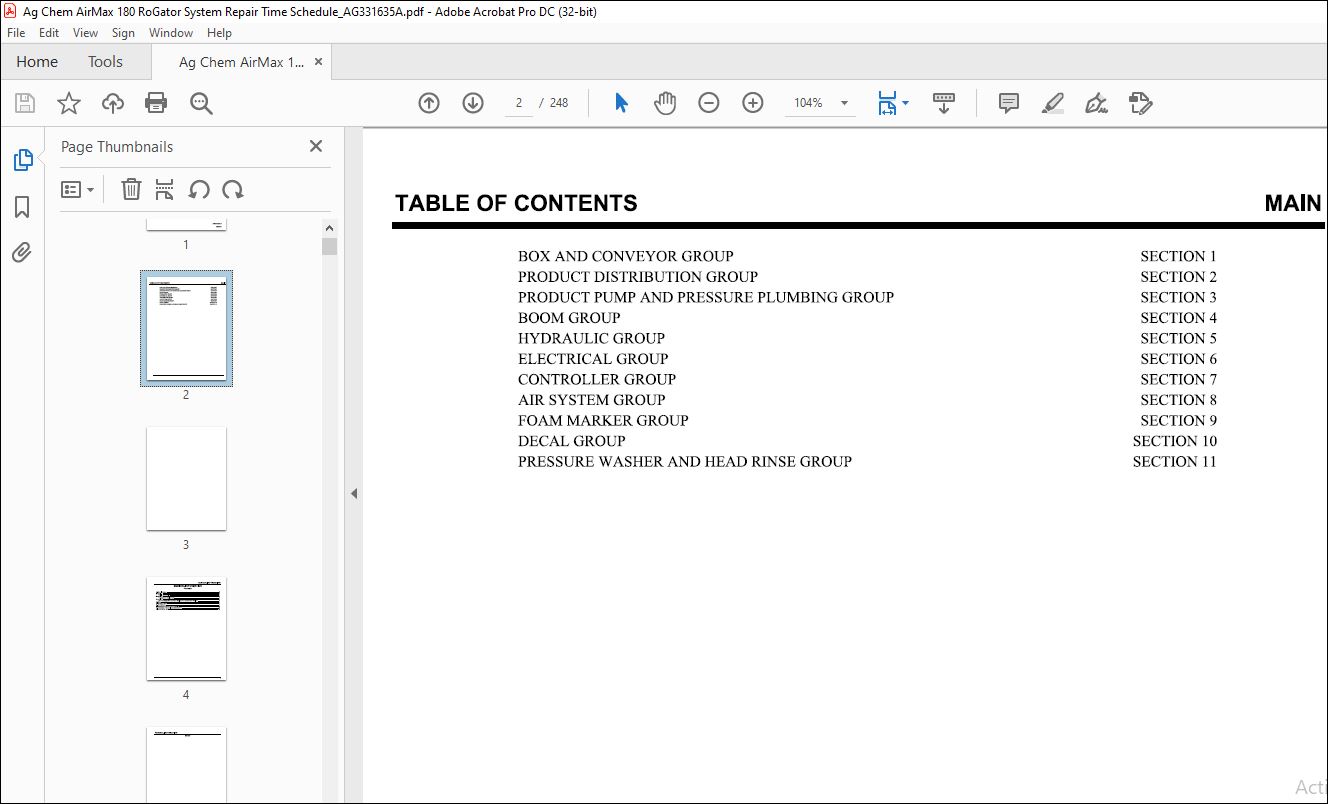This screenshot has width=1328, height=804.
Task: Open thumbnail options dropdown menu
Action: pos(77,189)
